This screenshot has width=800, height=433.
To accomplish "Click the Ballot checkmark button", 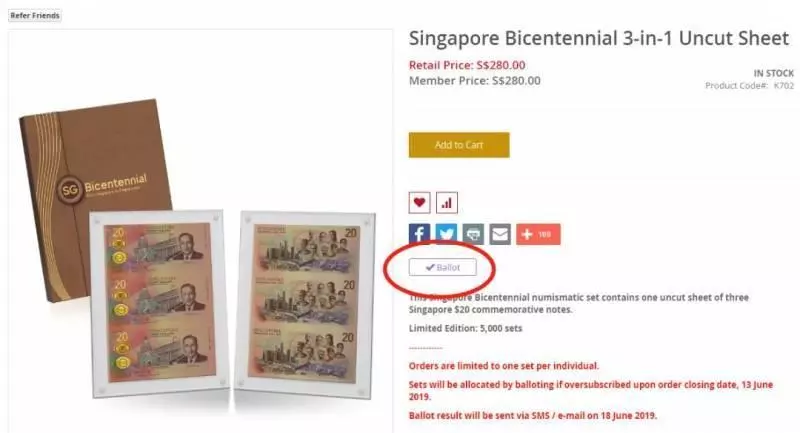I will pos(442,267).
